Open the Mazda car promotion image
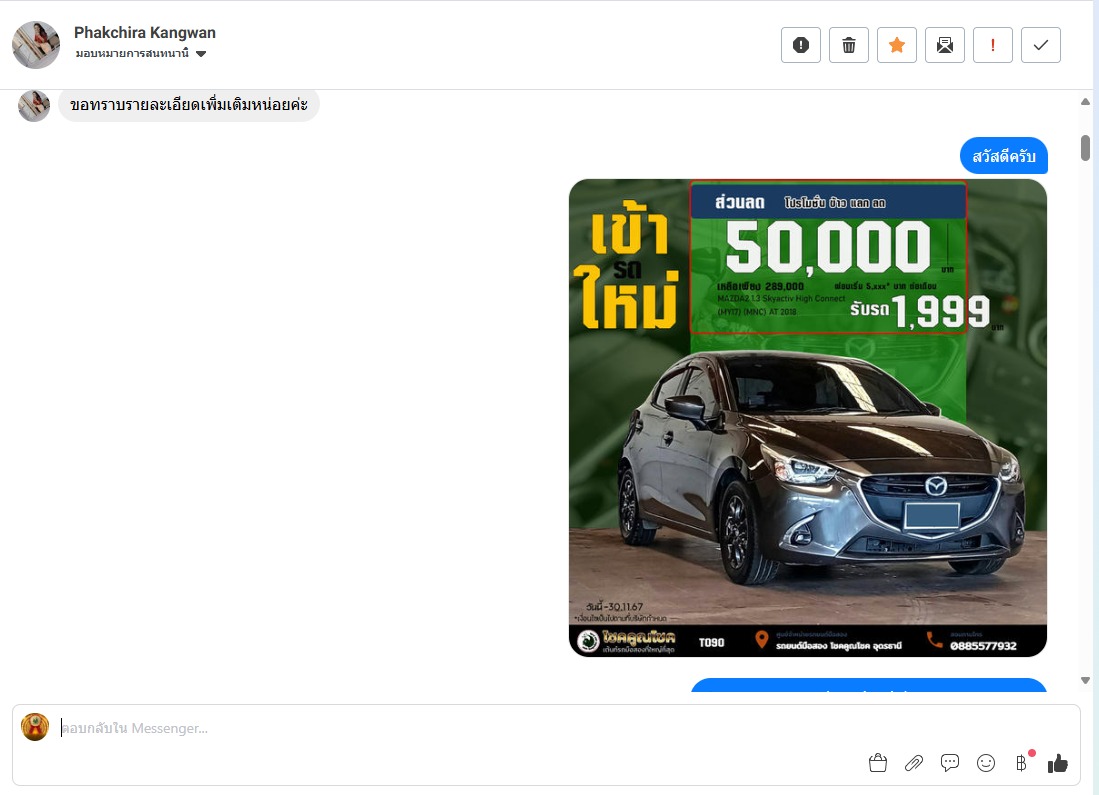 pyautogui.click(x=807, y=418)
